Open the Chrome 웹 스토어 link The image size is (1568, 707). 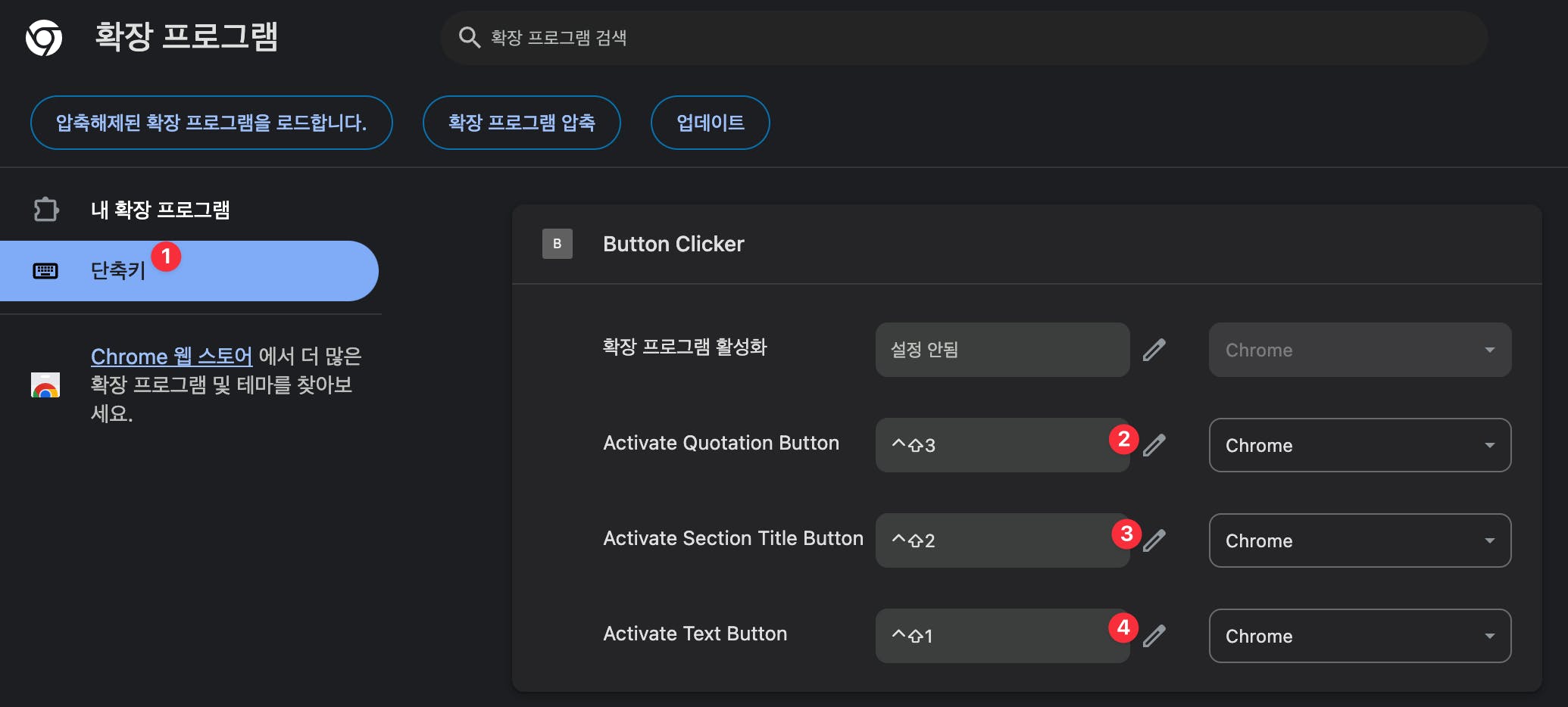(x=171, y=356)
